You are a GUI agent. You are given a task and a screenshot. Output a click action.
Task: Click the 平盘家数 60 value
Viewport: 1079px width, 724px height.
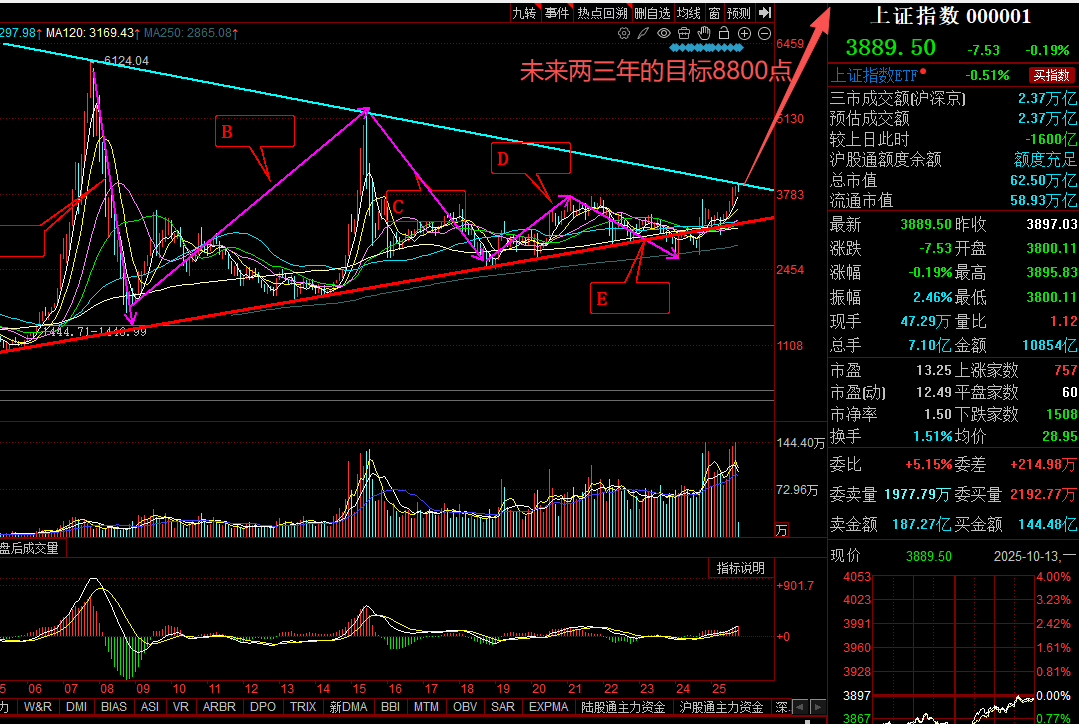point(1069,392)
